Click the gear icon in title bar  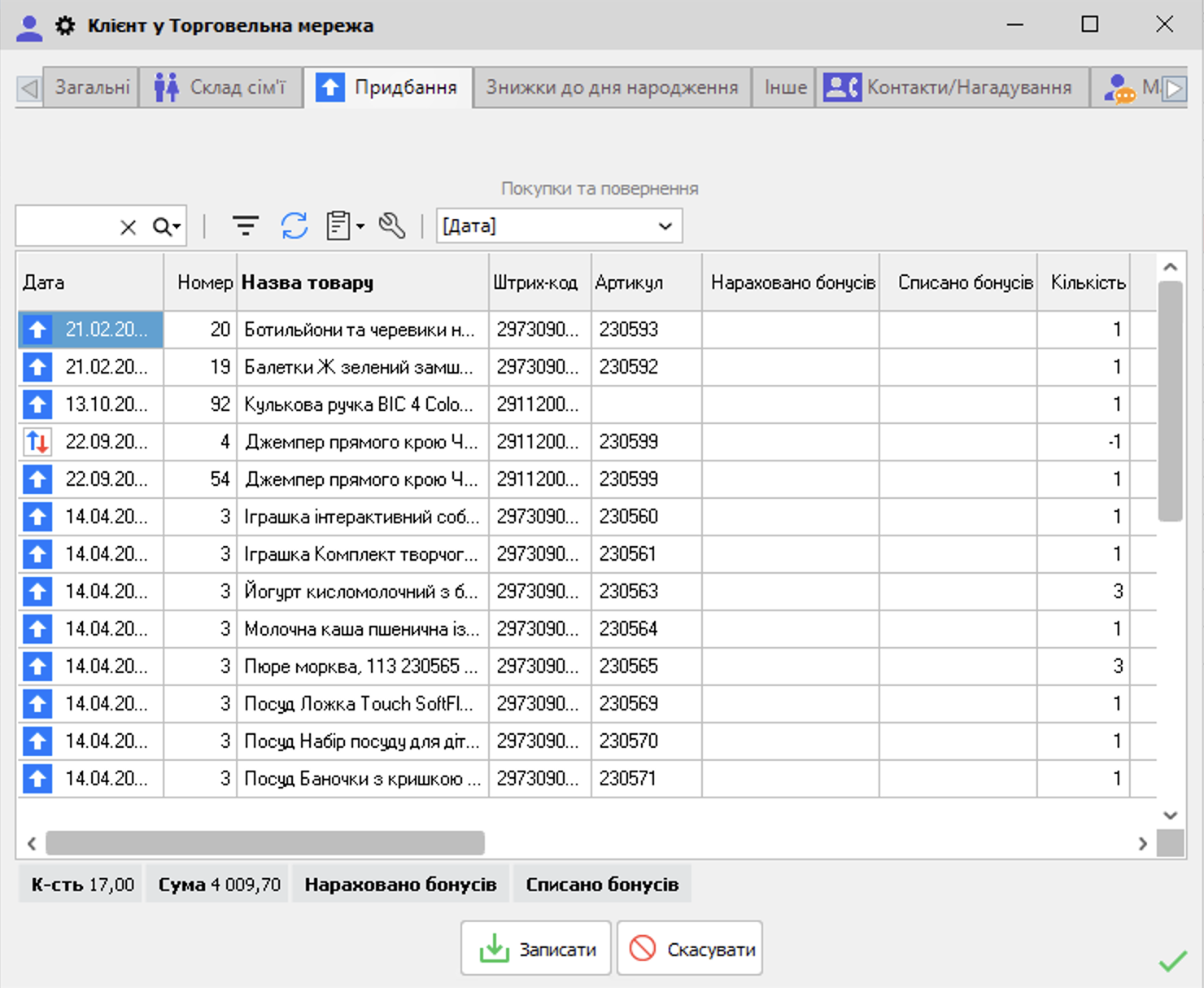tap(65, 25)
